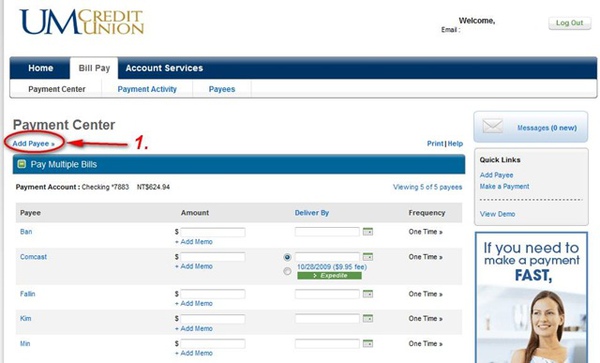Click Add Memo for Min
This screenshot has width=600, height=363.
point(194,353)
